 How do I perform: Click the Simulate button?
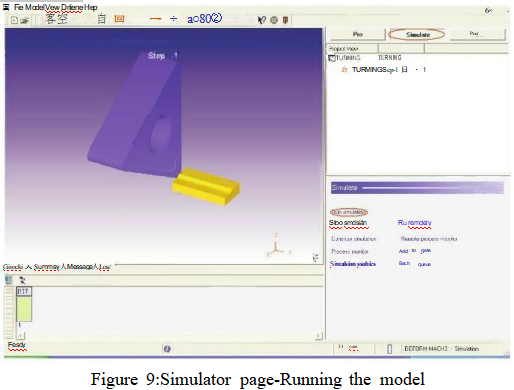tap(417, 34)
